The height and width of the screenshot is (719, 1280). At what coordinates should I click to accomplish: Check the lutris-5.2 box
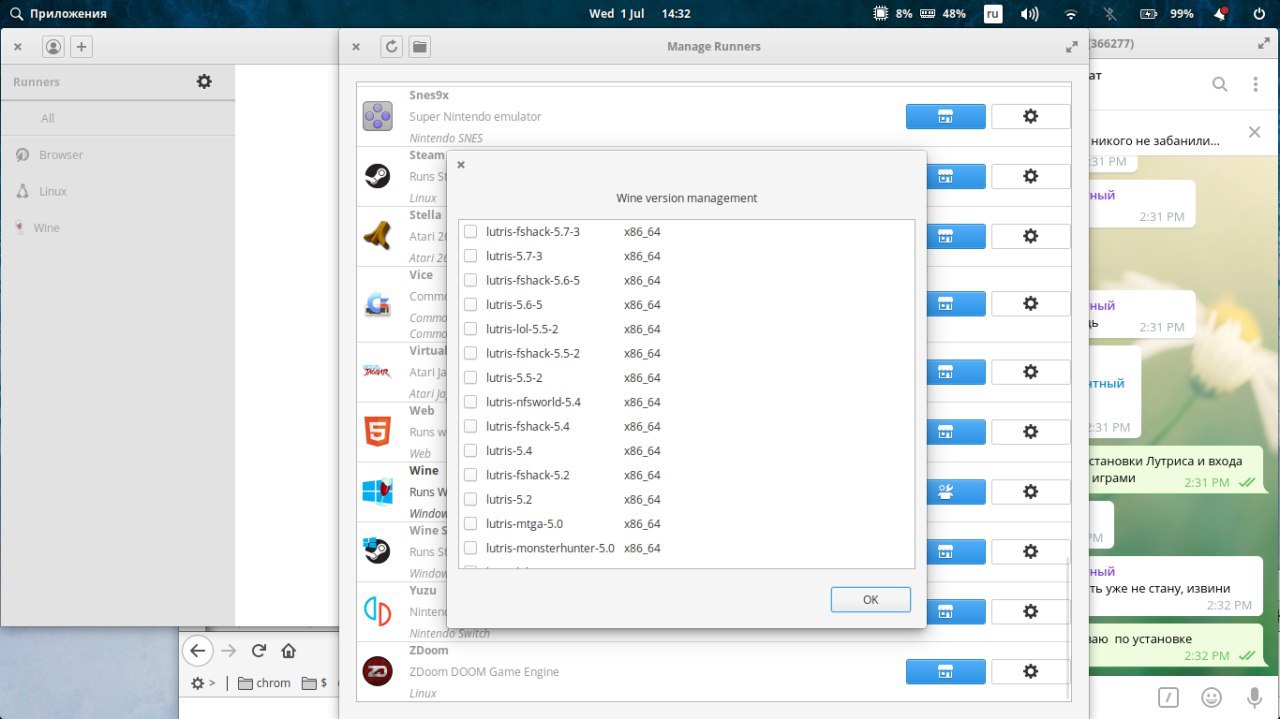coord(470,500)
